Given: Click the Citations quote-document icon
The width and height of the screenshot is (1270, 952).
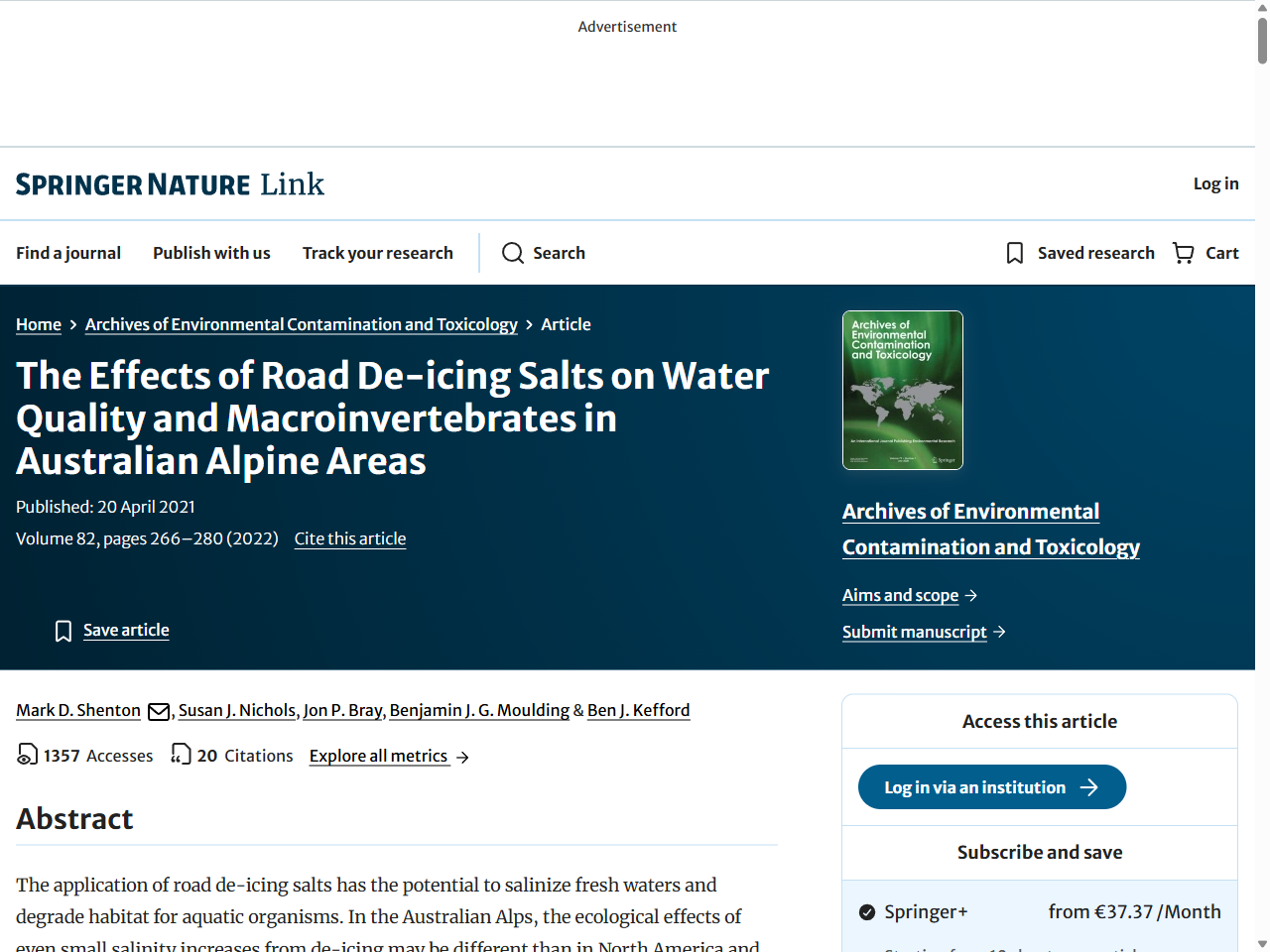Looking at the screenshot, I should point(181,755).
